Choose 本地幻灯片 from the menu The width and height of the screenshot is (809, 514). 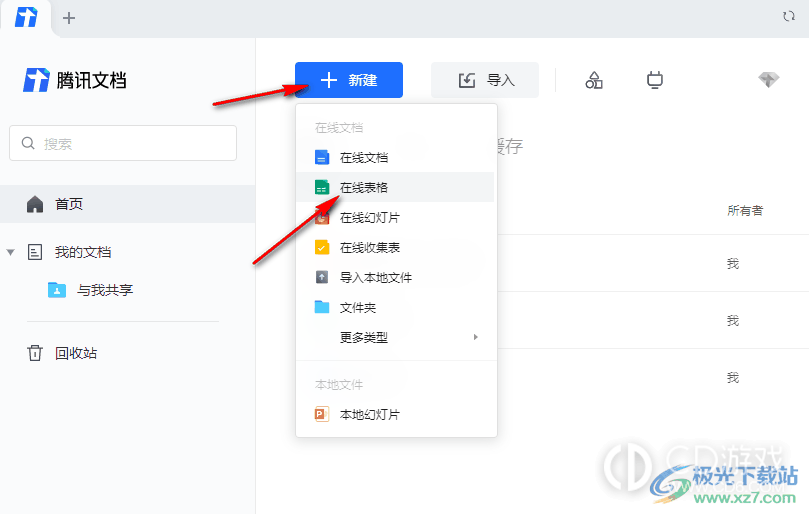(395, 414)
